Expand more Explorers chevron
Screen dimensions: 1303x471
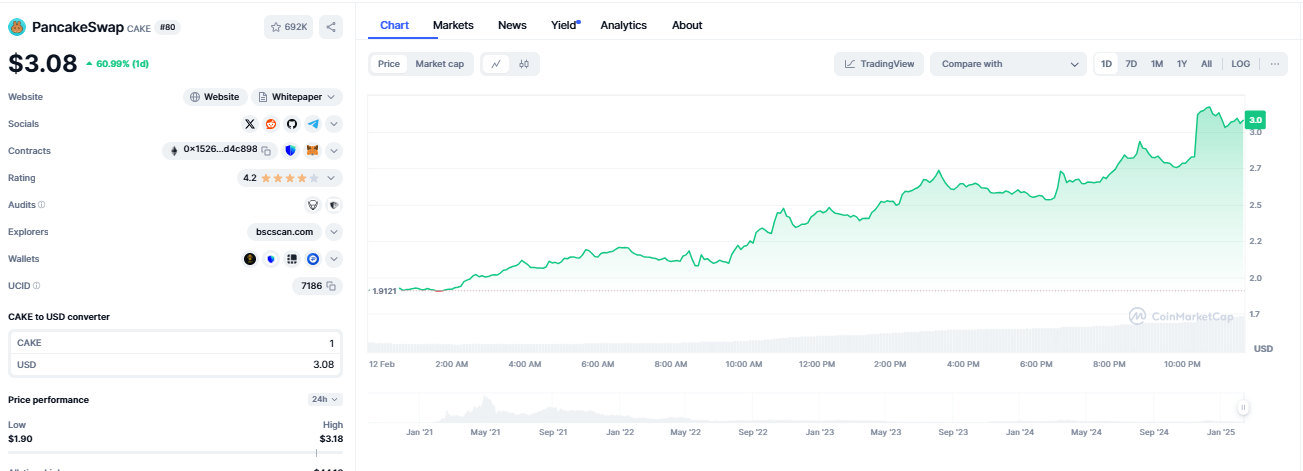click(x=334, y=232)
